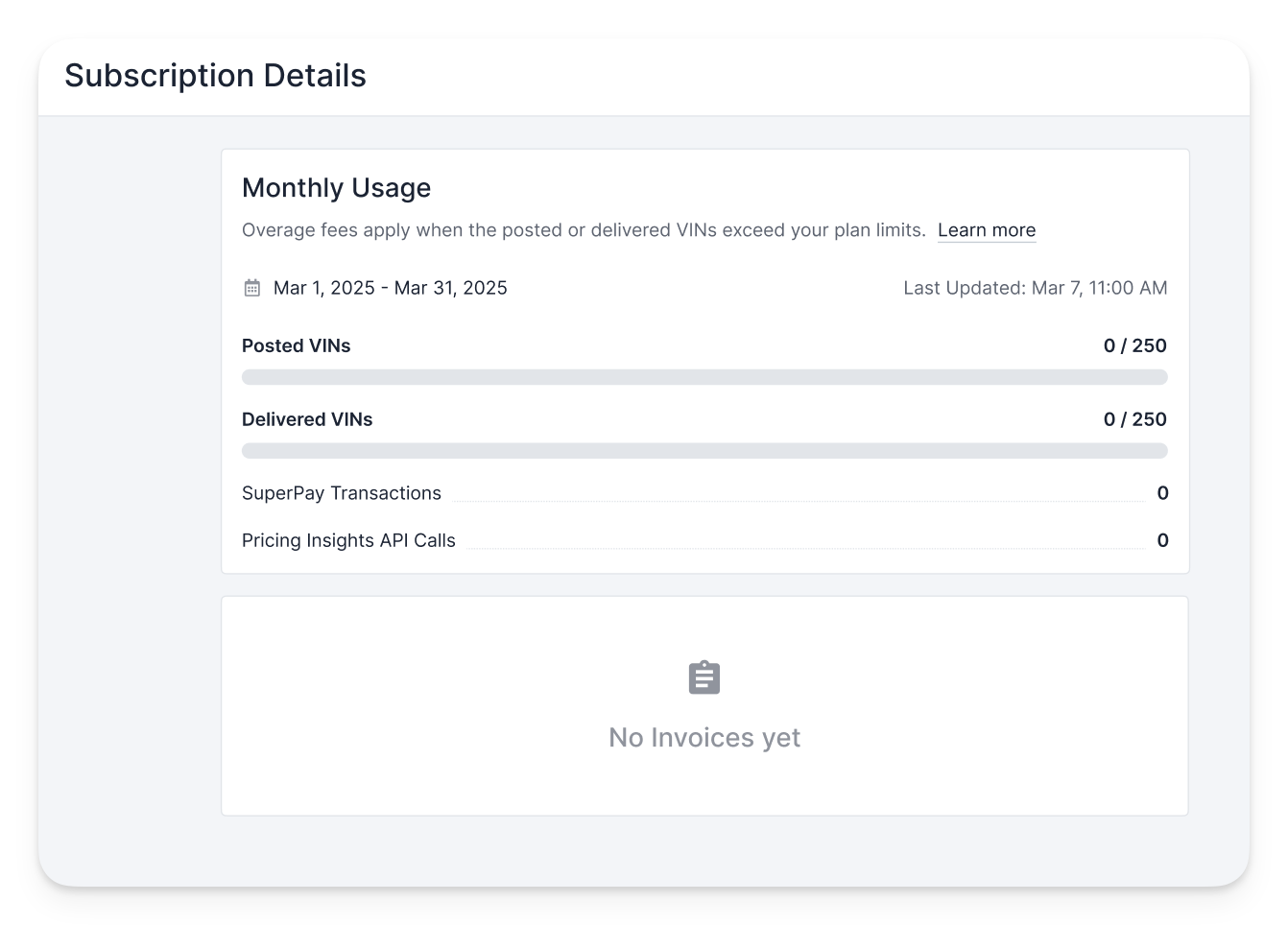Click the Subscription Details heading
Screen dimensions: 1288x925
[216, 76]
